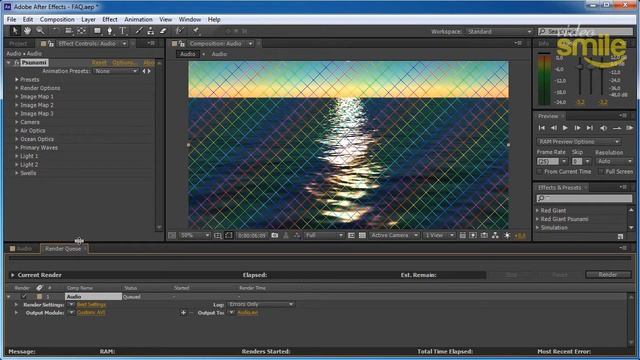
Task: Uncheck render checkbox for Audio queue item
Action: (24, 297)
